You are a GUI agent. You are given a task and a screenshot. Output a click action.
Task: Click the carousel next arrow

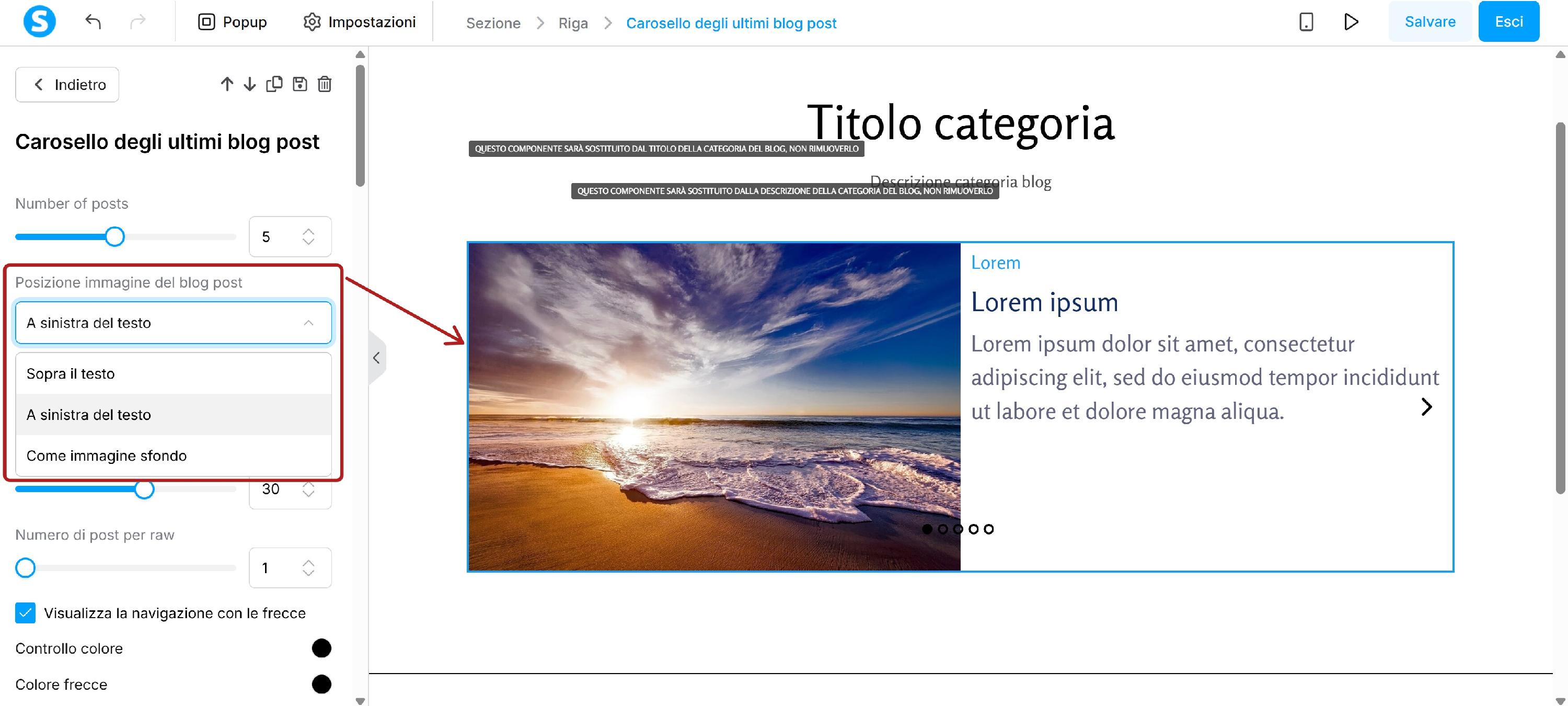point(1426,407)
